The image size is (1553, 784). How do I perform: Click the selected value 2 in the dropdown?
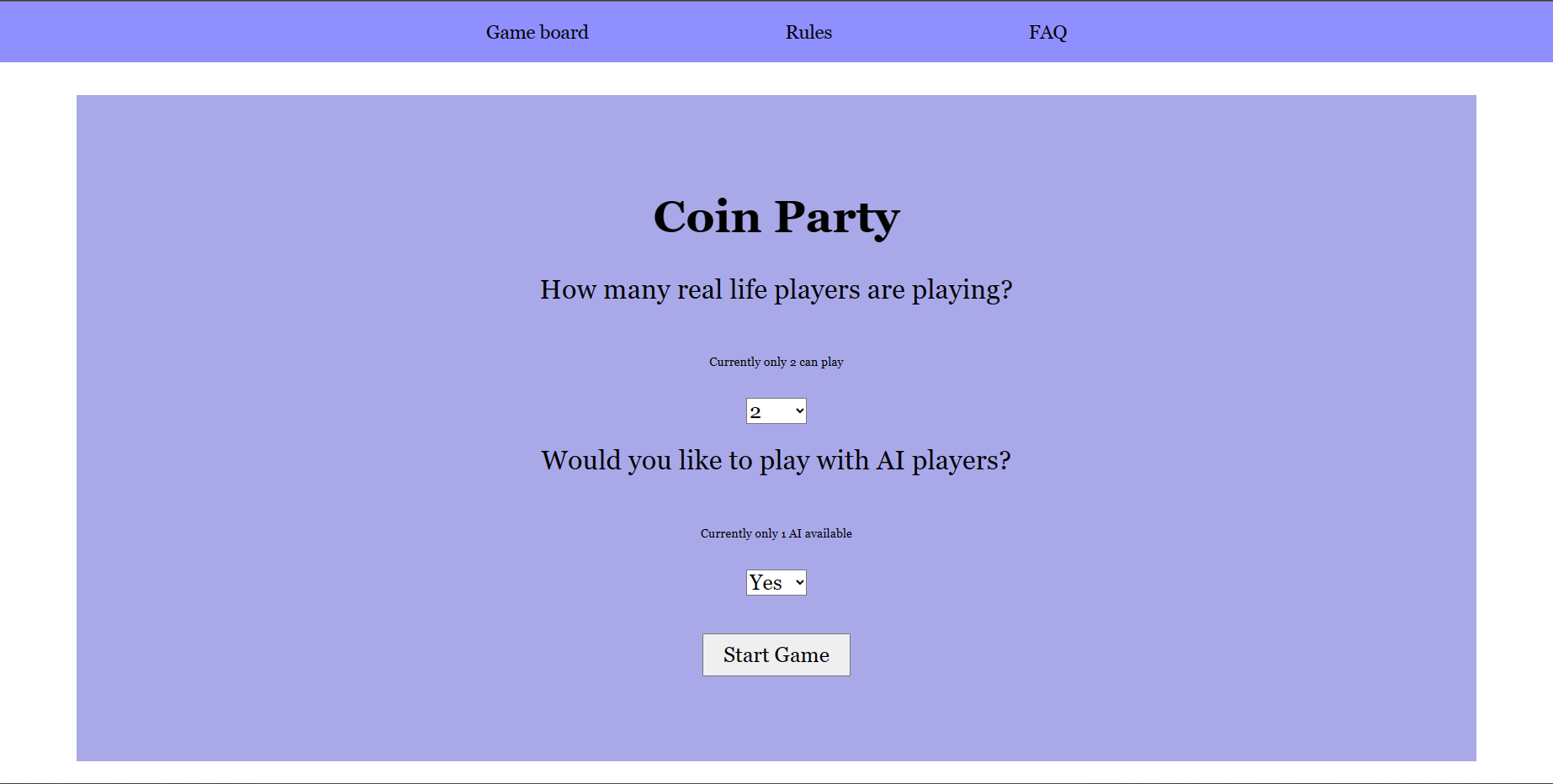pyautogui.click(x=755, y=412)
